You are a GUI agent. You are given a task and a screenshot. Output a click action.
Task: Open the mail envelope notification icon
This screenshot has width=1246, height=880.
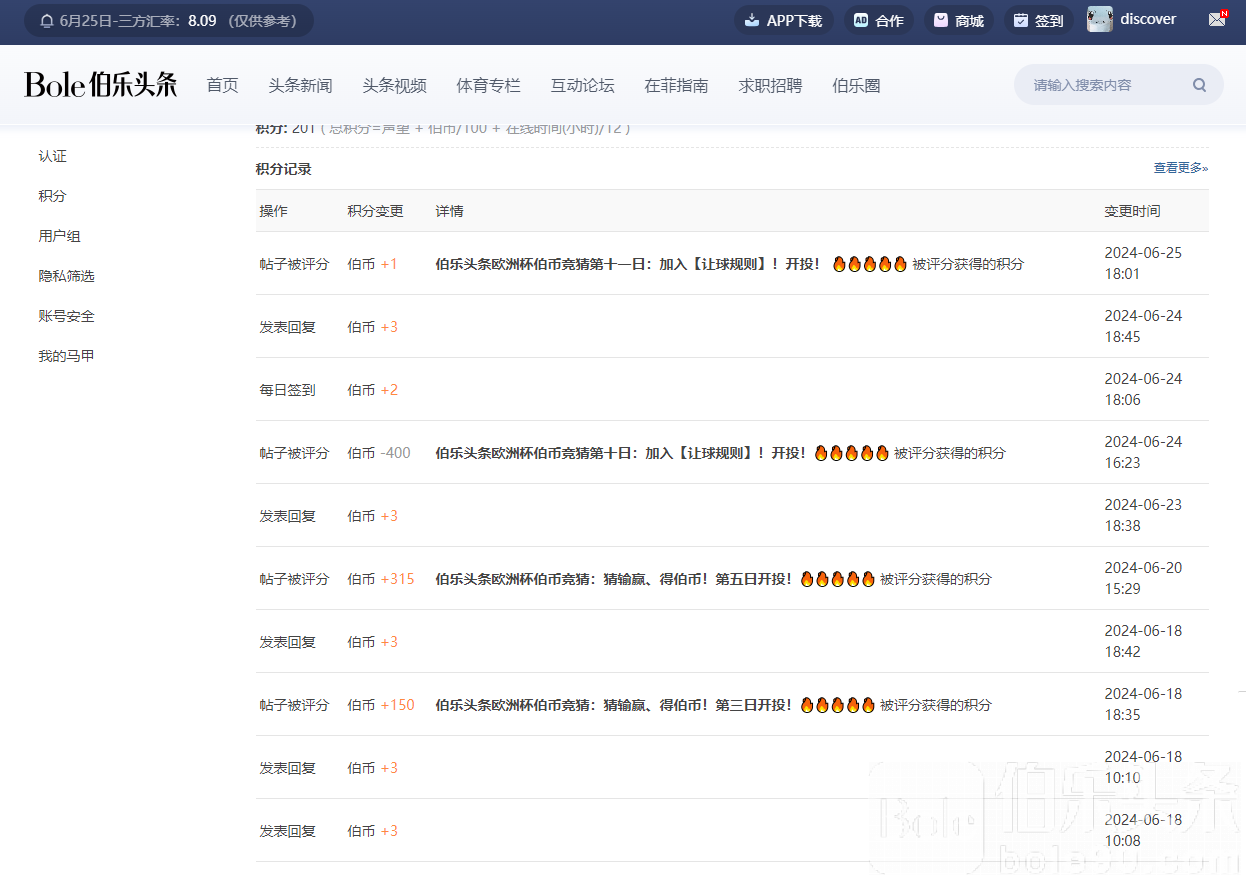1216,19
